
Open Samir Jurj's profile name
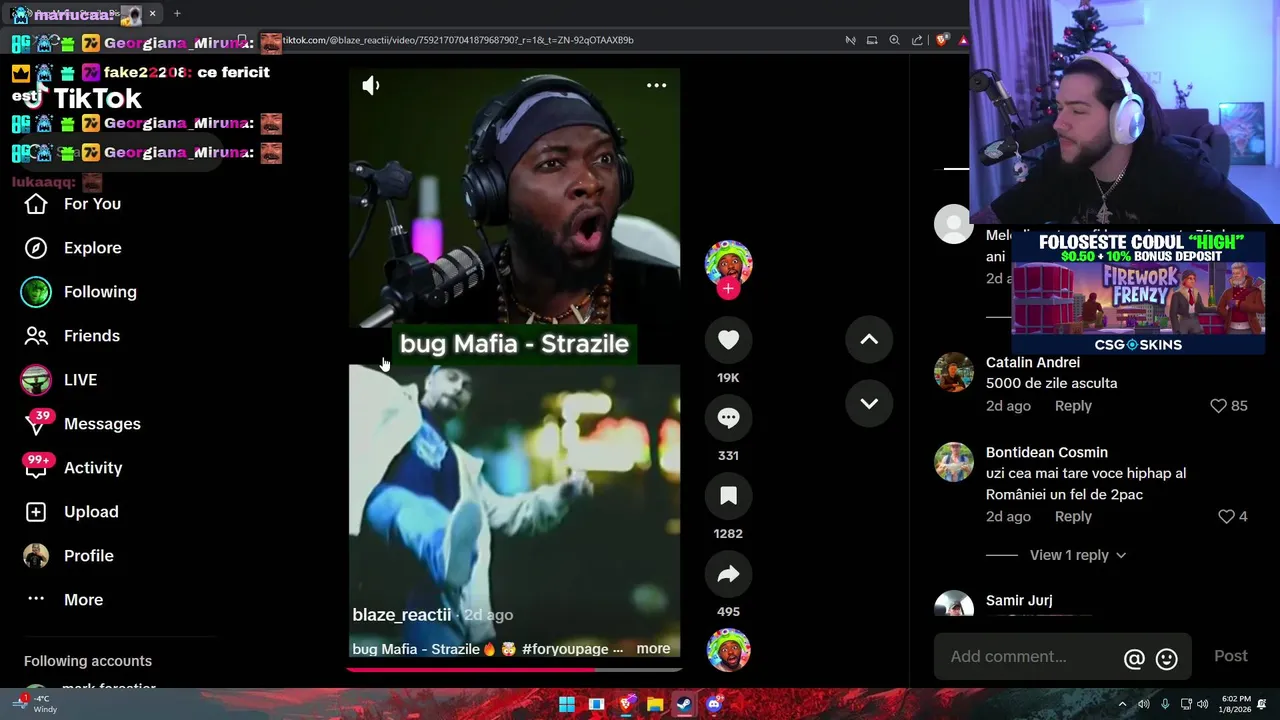(x=1019, y=600)
